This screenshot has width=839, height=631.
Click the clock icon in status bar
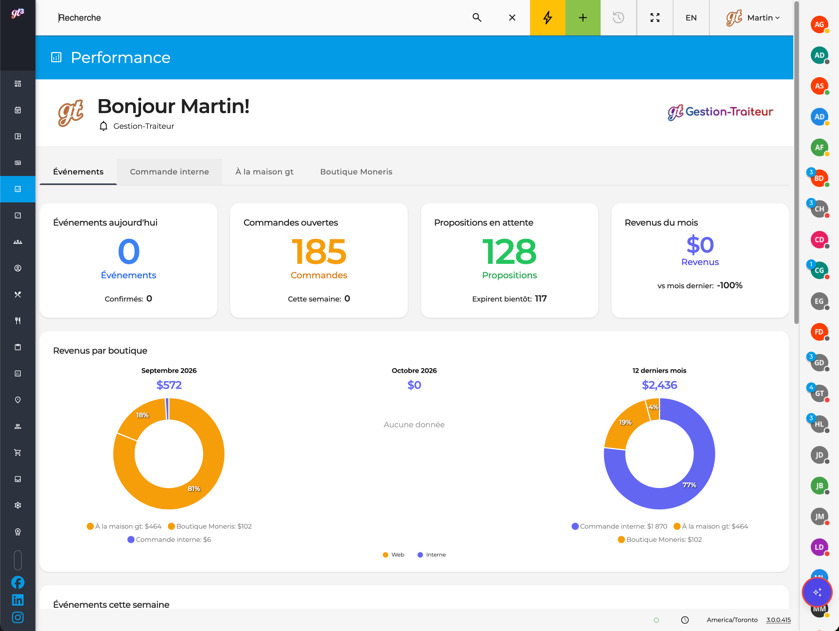click(x=684, y=620)
